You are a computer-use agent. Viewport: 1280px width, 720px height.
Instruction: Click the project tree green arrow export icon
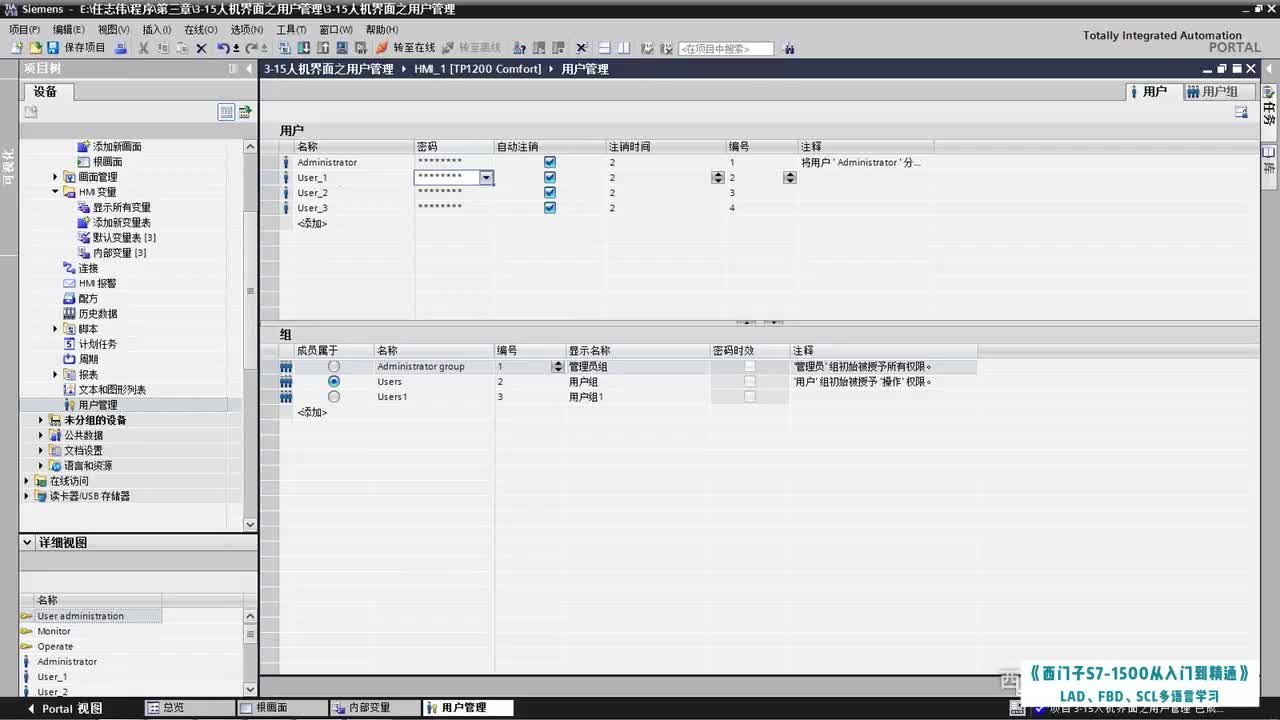[244, 112]
